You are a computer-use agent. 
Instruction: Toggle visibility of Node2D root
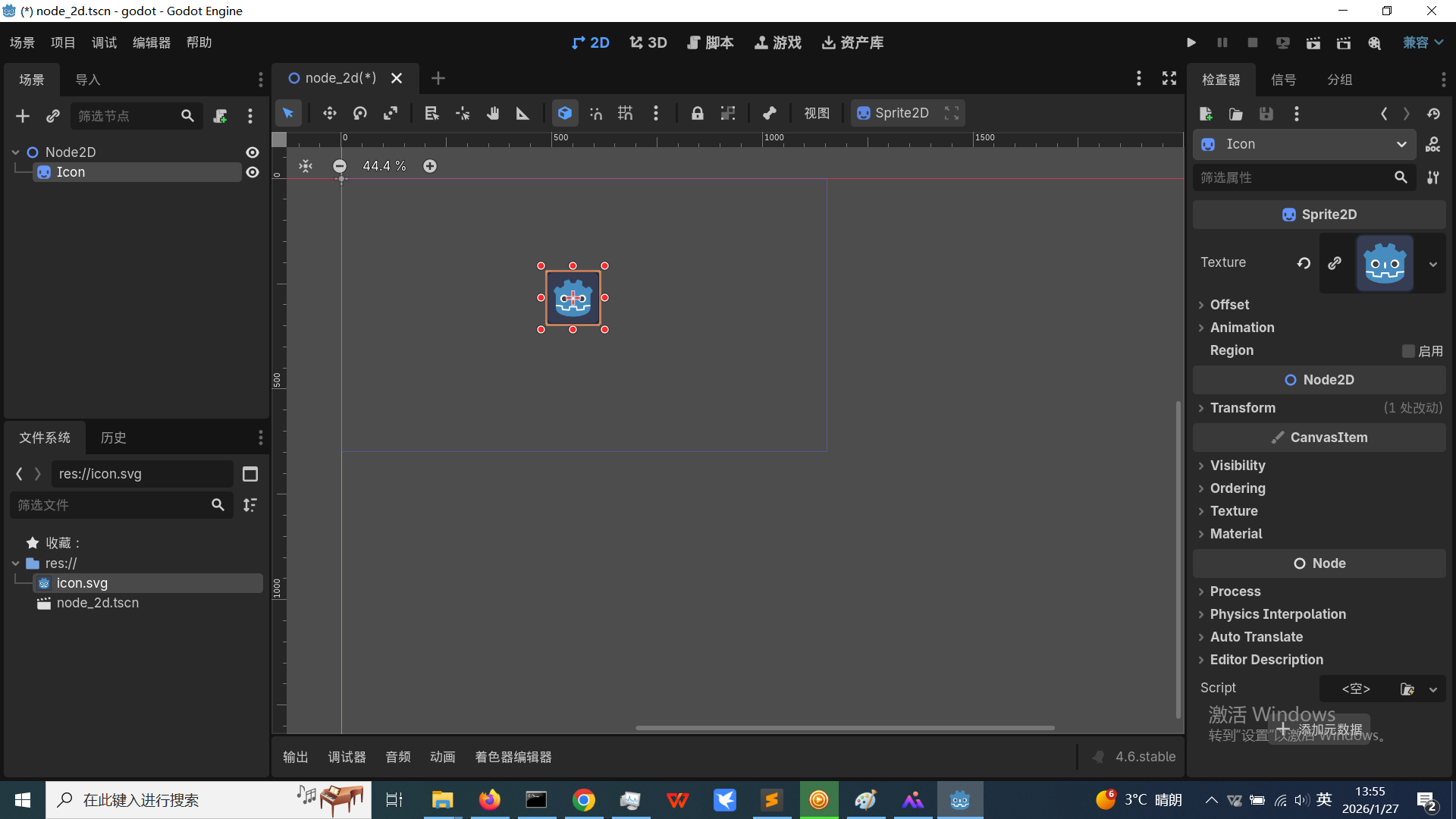pyautogui.click(x=253, y=152)
